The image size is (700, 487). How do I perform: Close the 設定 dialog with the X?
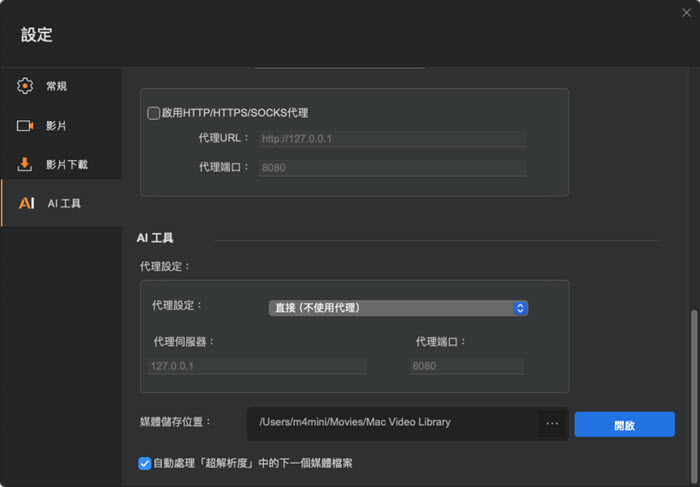[x=686, y=13]
